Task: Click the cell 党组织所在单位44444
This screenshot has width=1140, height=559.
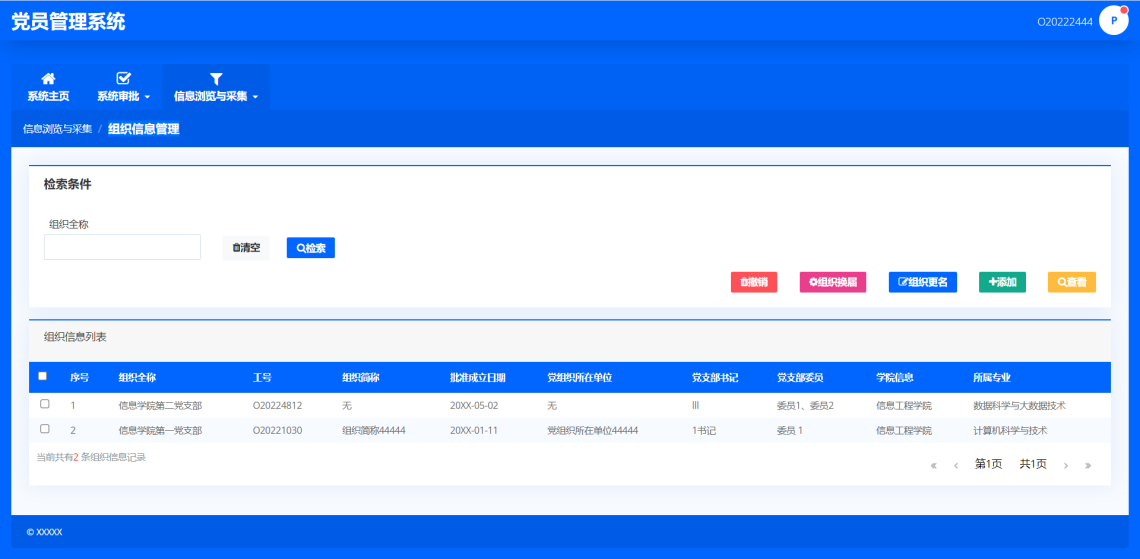Action: pos(593,430)
